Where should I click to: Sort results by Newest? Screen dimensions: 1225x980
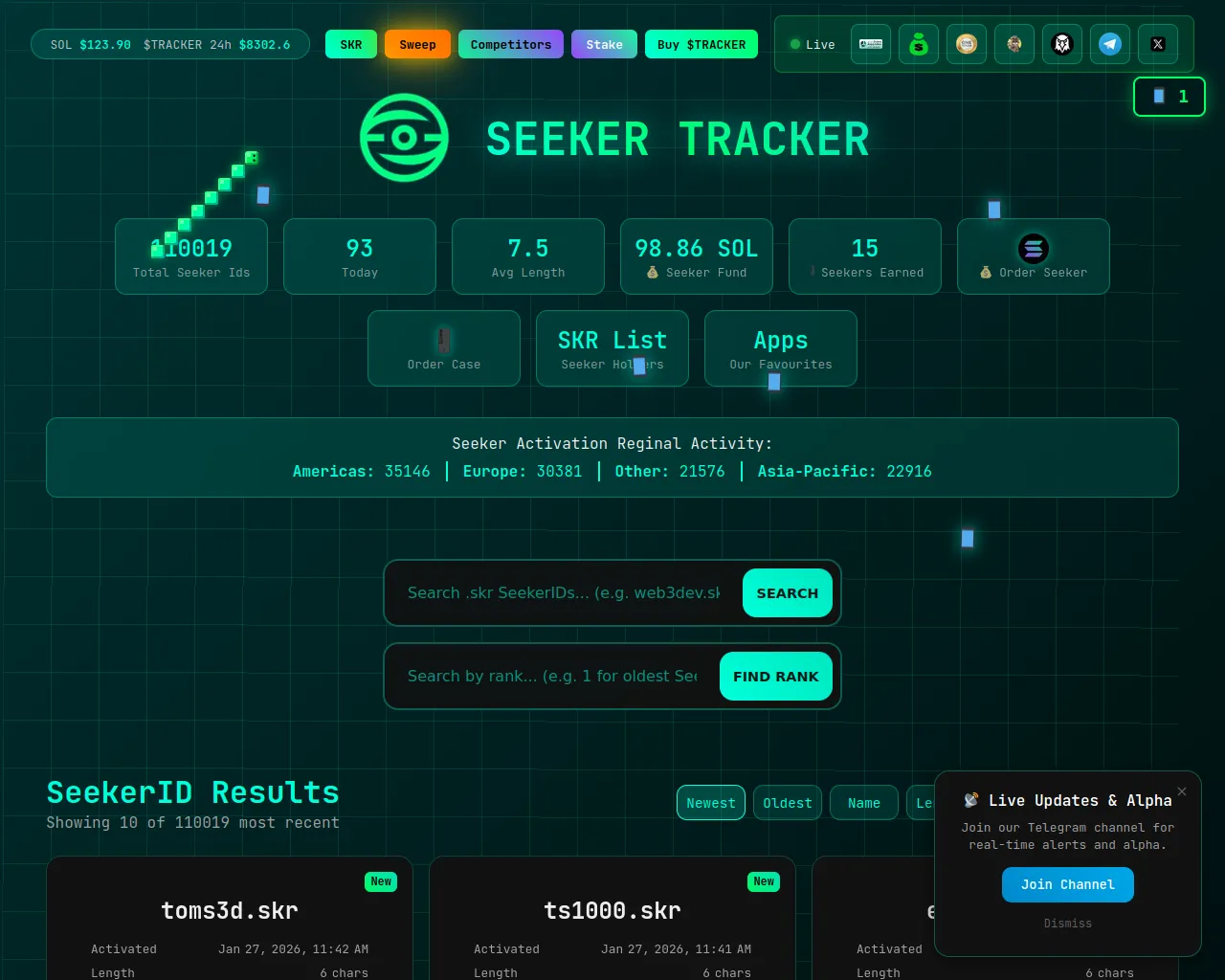(711, 803)
